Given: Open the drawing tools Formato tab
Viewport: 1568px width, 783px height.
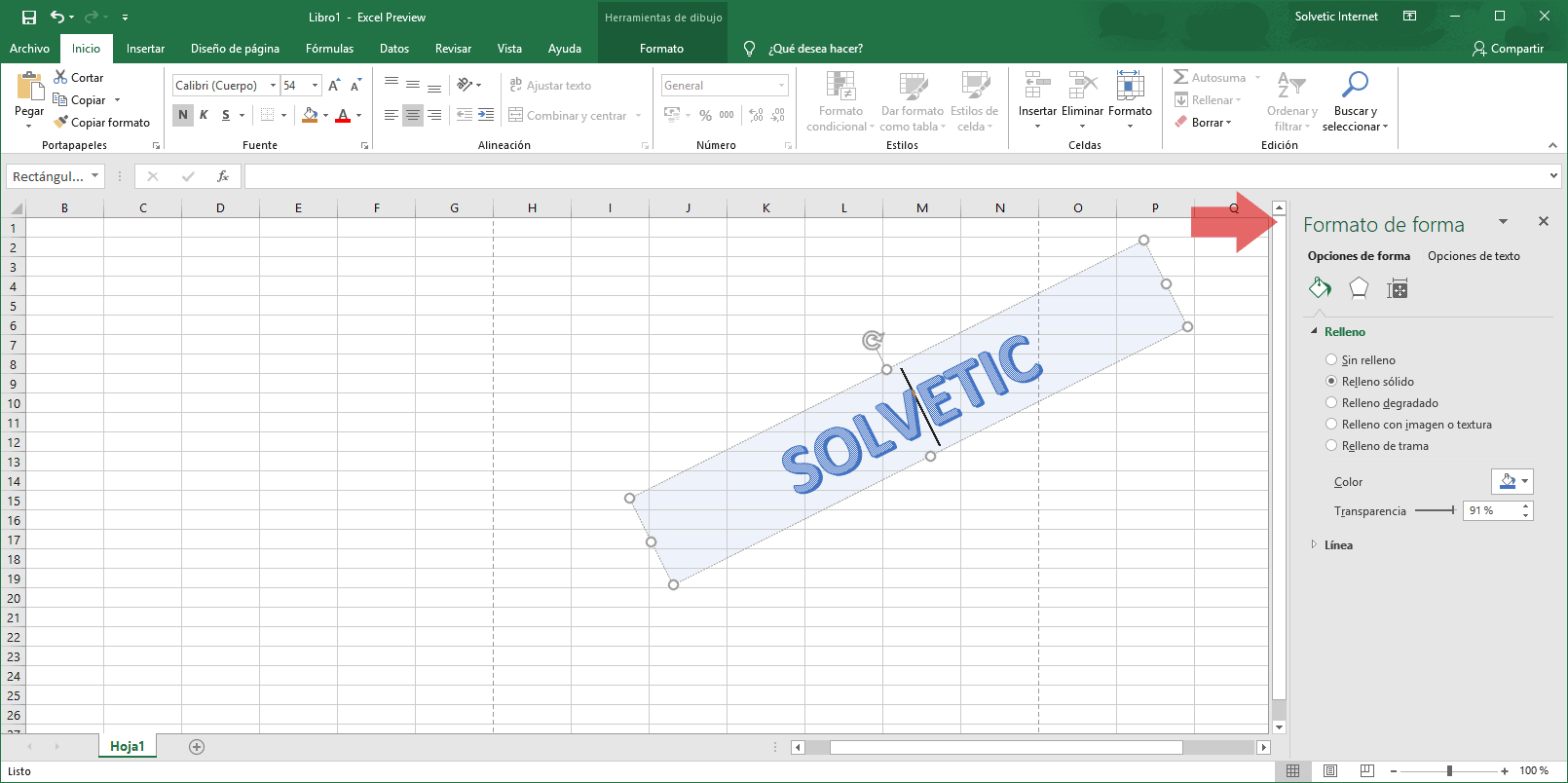Looking at the screenshot, I should pos(661,49).
